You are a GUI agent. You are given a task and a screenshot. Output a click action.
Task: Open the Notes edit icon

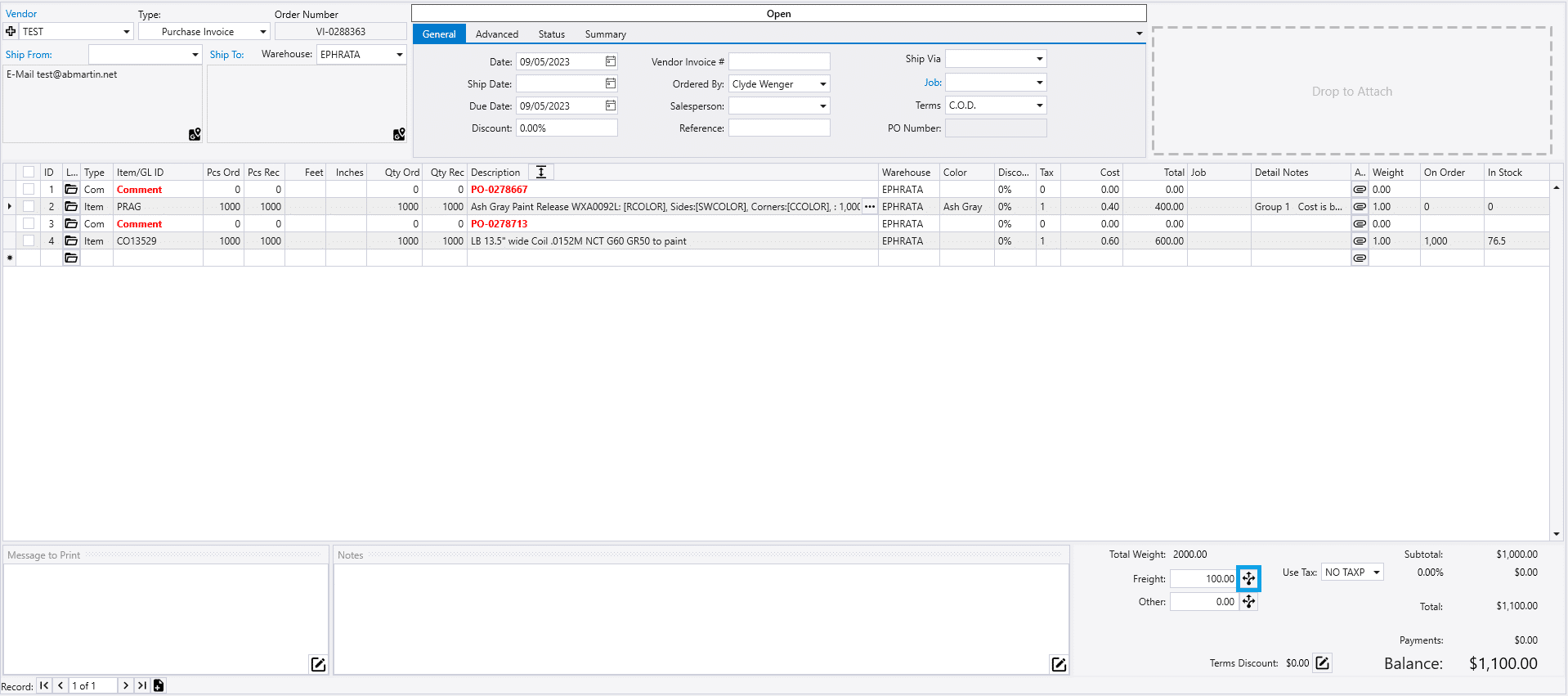coord(1058,664)
